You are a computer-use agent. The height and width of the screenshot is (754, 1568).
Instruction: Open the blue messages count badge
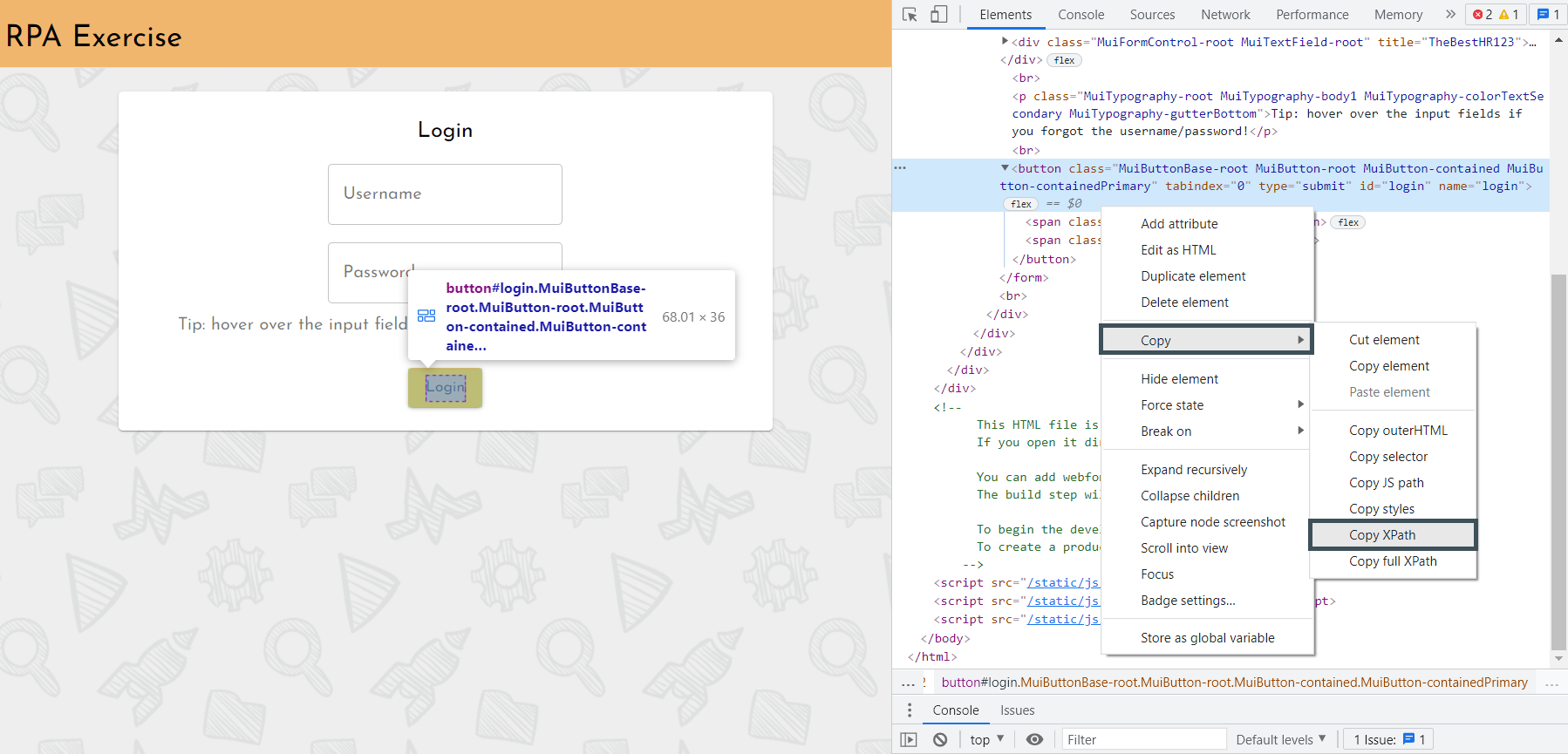(1548, 15)
